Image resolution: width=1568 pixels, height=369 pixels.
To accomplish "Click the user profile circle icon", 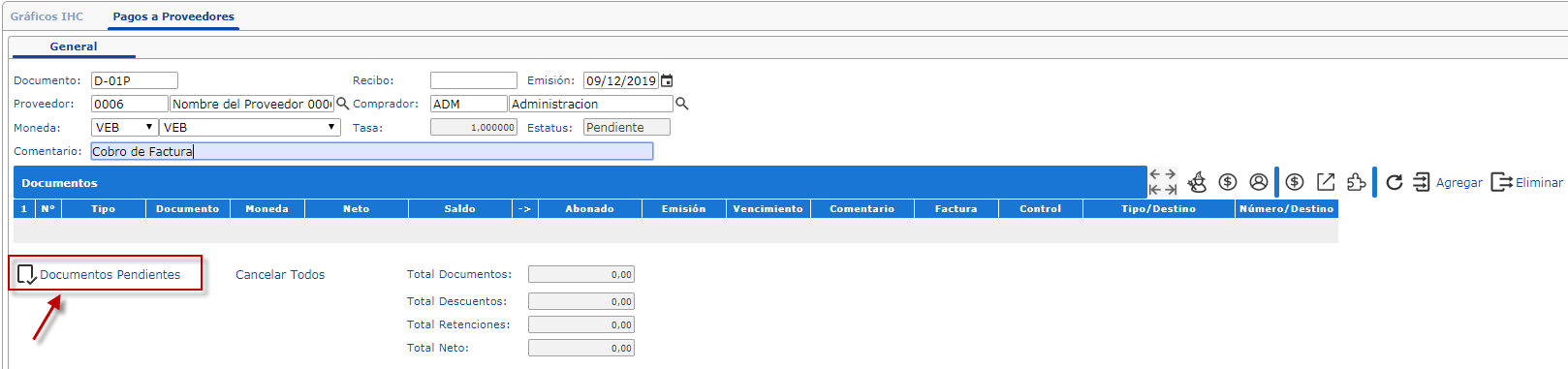I will point(1259,182).
